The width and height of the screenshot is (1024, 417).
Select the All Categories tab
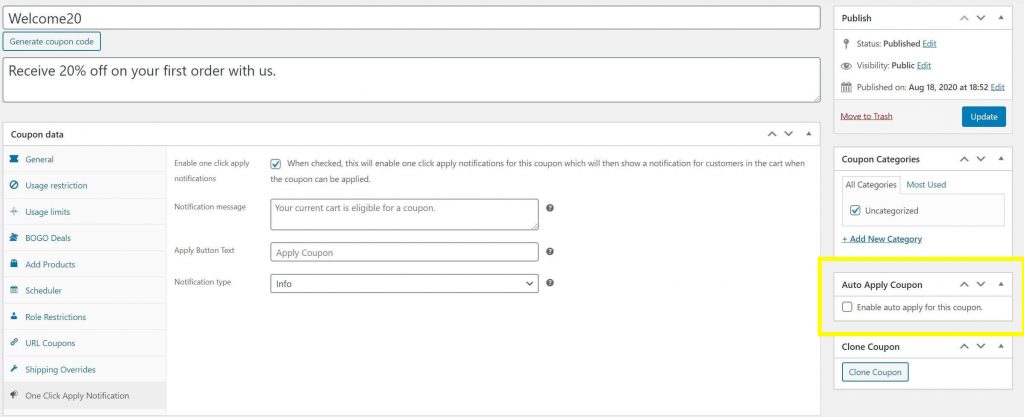pos(871,185)
